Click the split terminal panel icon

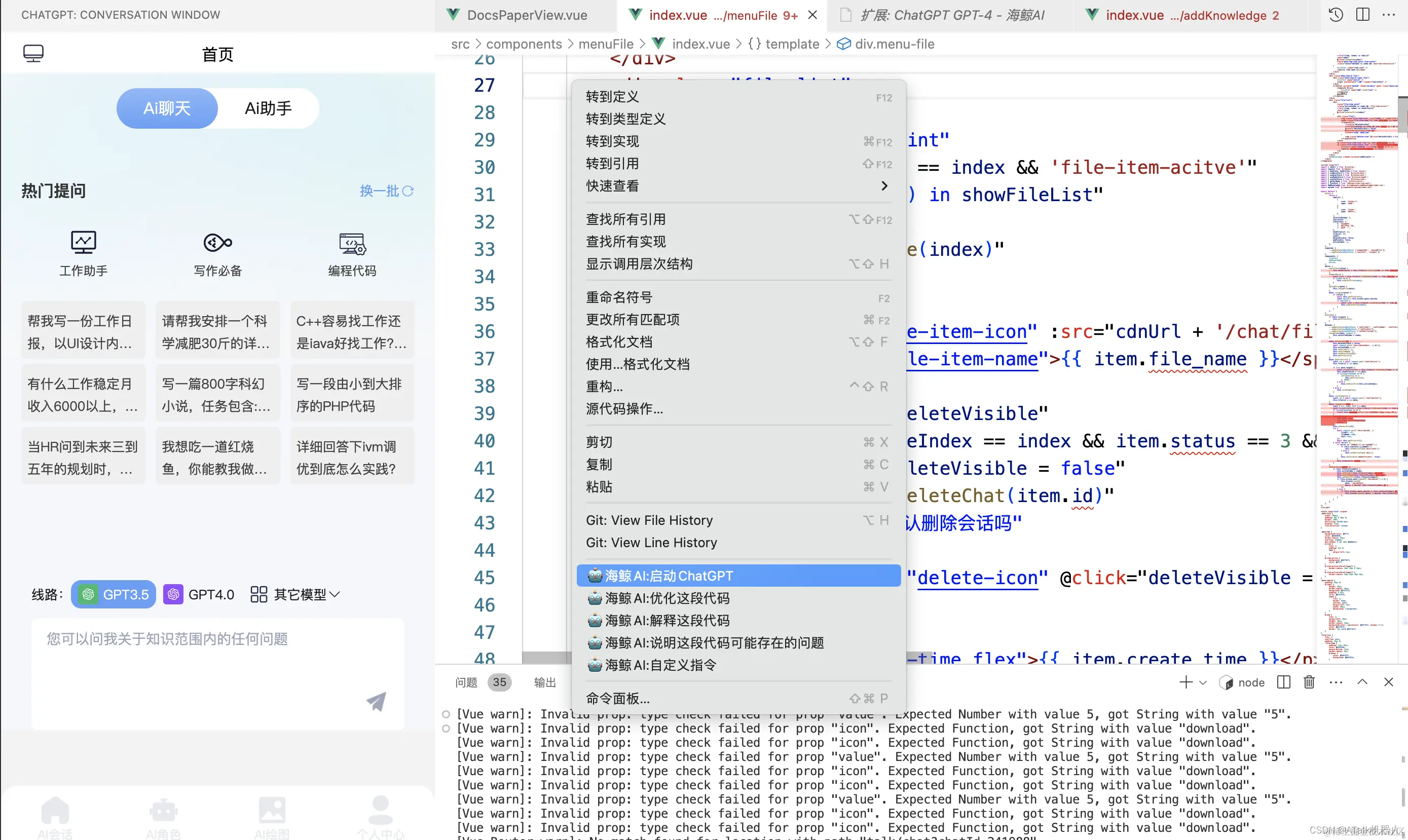[1283, 682]
